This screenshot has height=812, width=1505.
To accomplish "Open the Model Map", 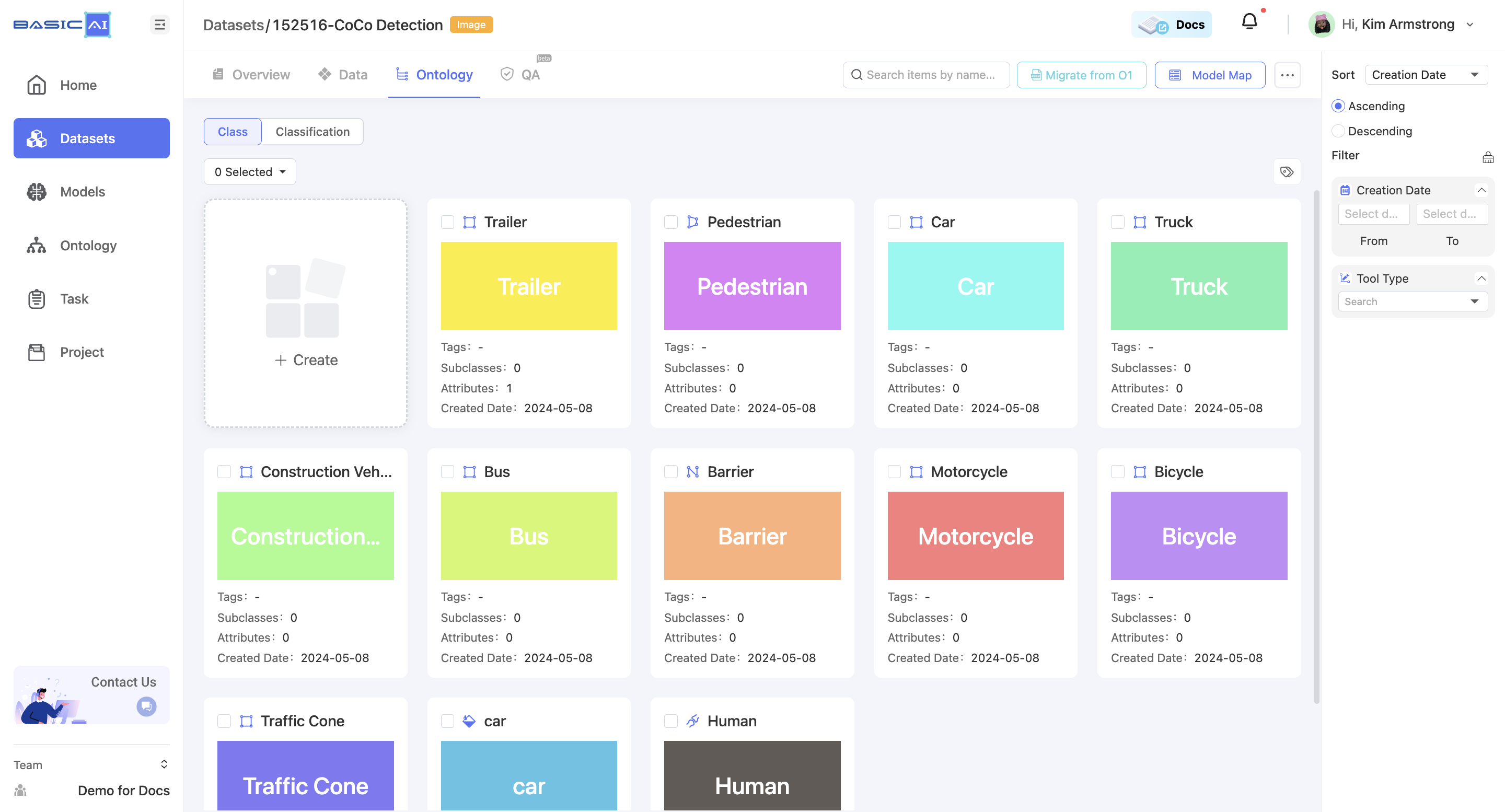I will tap(1210, 75).
